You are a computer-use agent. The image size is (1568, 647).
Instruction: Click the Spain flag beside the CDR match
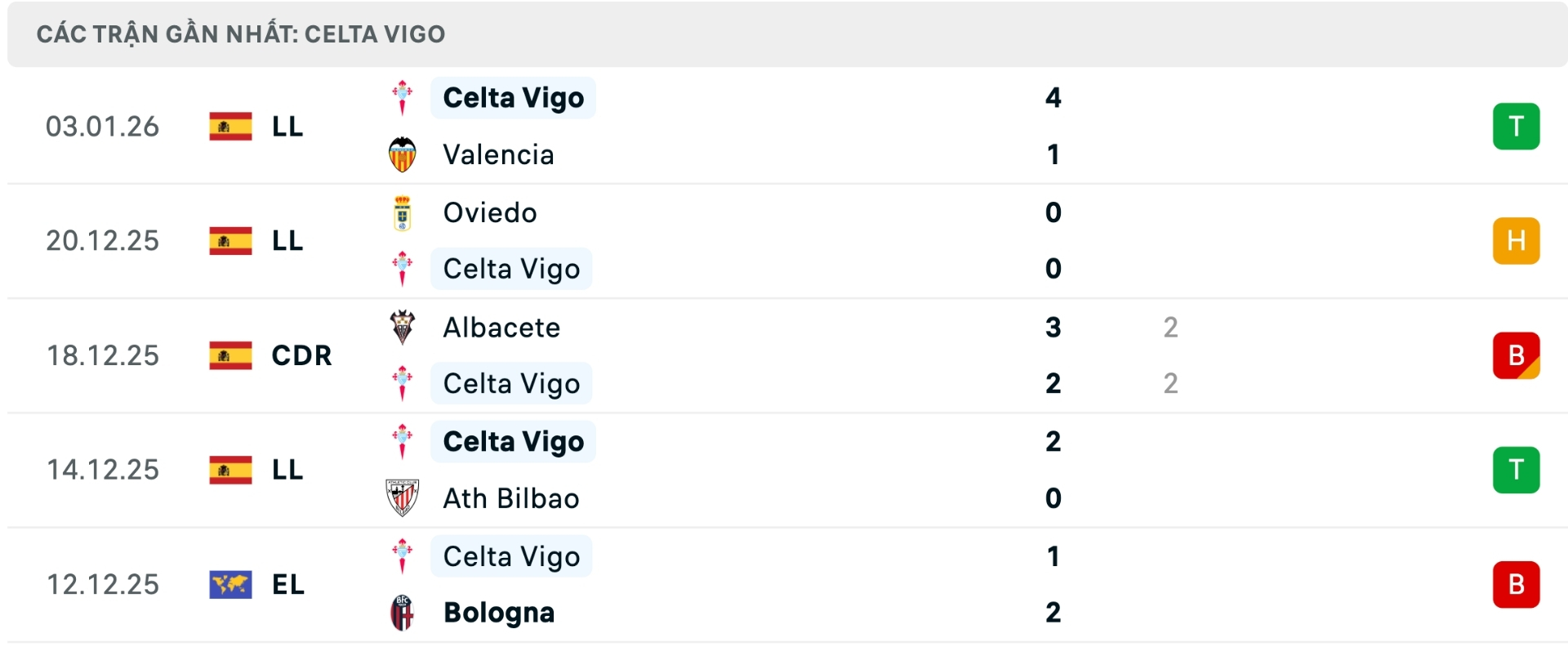click(231, 355)
